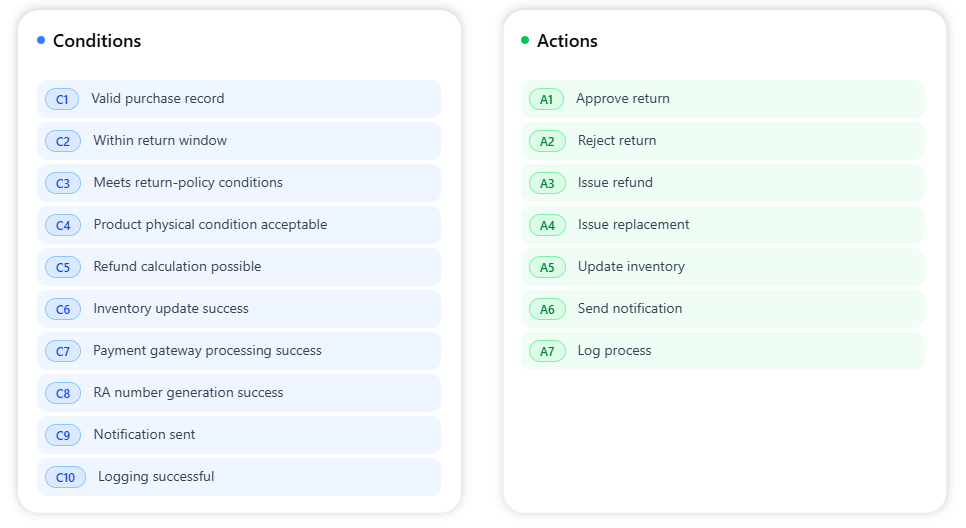Screen dimensions: 966x528
Task: Click the A3 action badge
Action: click(x=547, y=183)
